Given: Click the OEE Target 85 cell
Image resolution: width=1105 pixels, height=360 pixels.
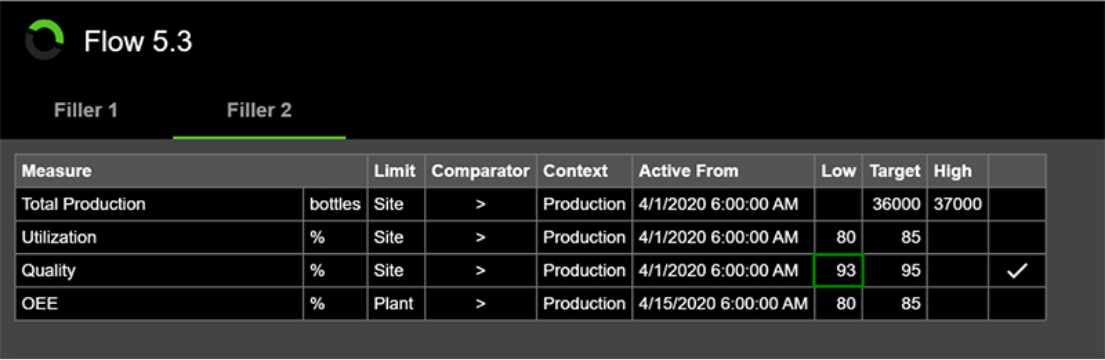Looking at the screenshot, I should pyautogui.click(x=895, y=304).
